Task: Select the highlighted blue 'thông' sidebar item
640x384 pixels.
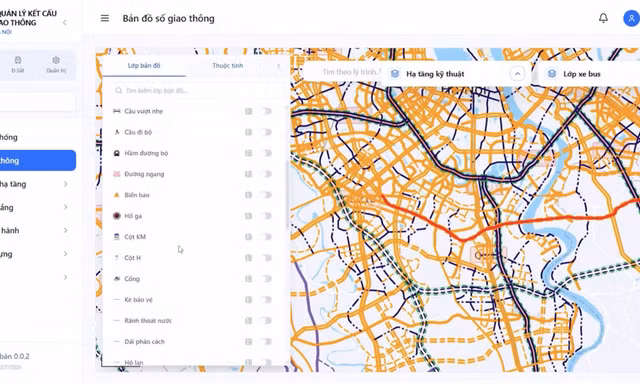Action: click(38, 160)
